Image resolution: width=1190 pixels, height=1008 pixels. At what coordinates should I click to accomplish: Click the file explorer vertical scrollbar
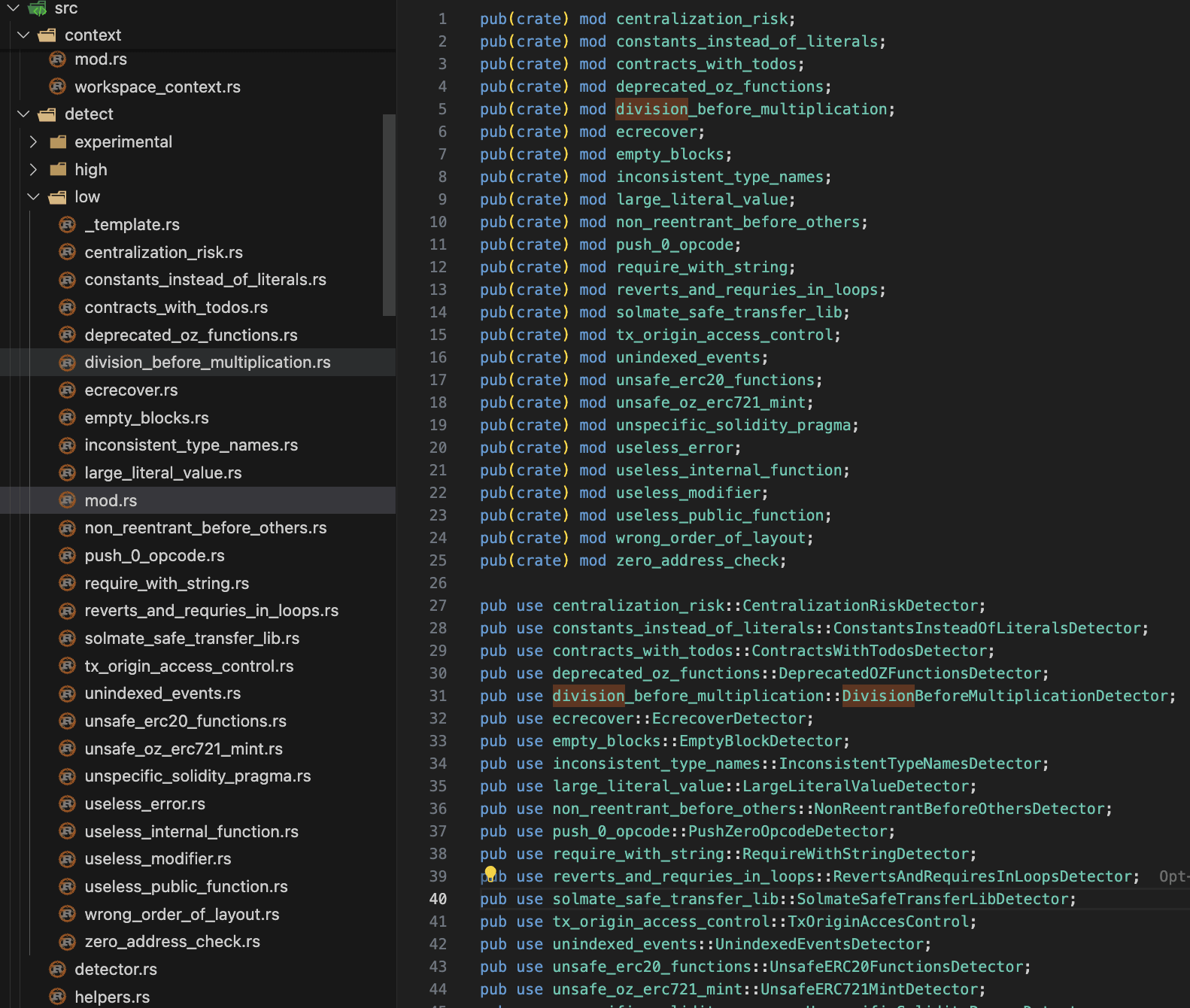point(389,214)
